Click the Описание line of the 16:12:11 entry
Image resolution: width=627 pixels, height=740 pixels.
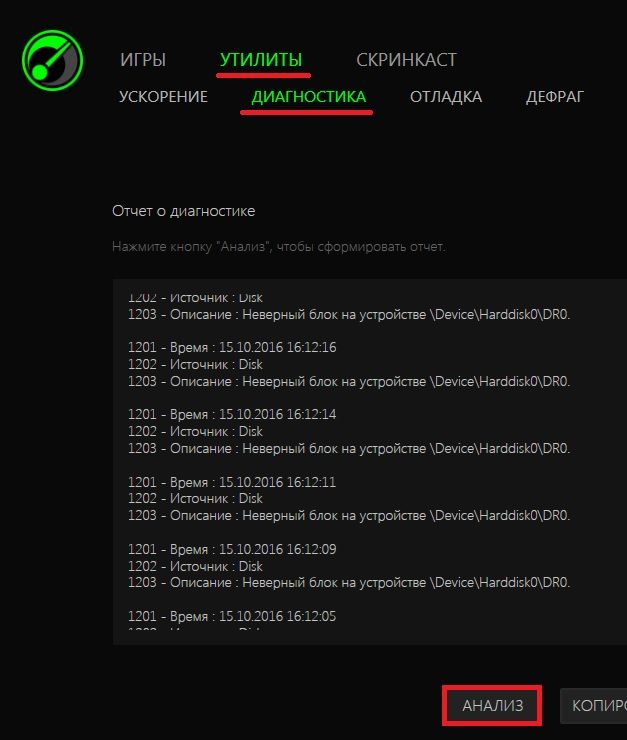point(349,515)
